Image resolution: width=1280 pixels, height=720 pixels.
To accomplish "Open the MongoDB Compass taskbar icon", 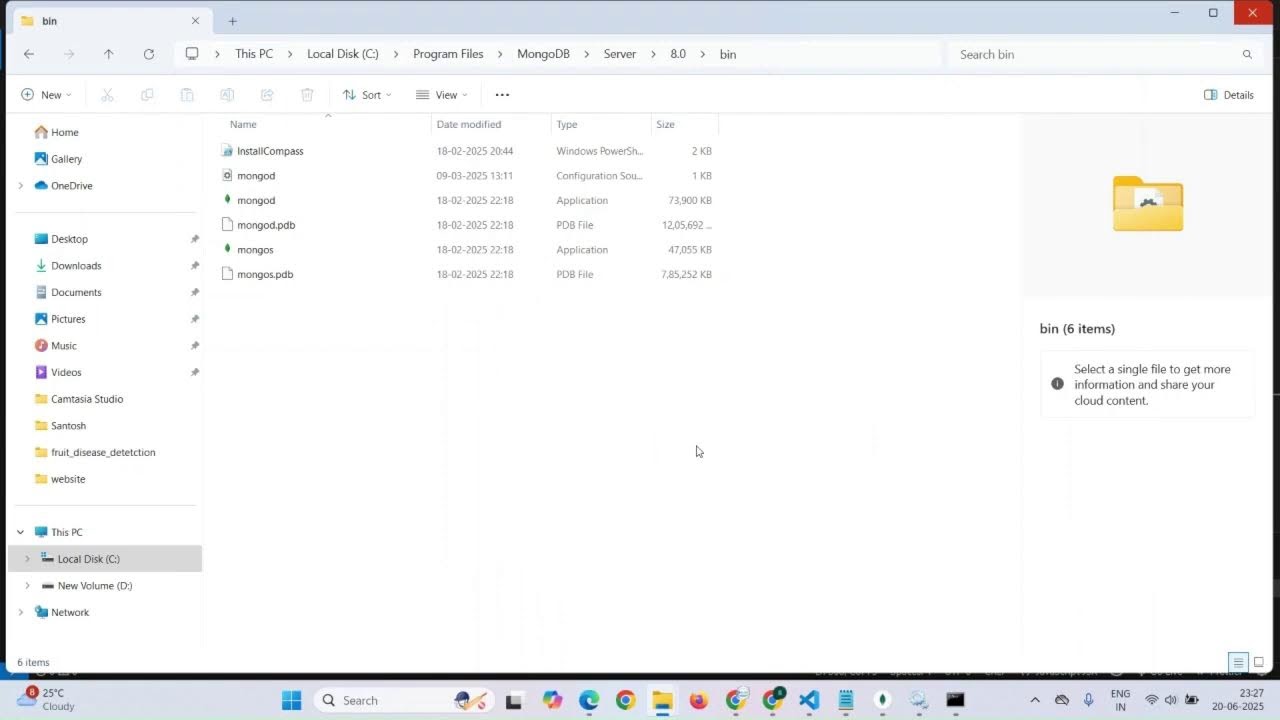I will (x=882, y=700).
